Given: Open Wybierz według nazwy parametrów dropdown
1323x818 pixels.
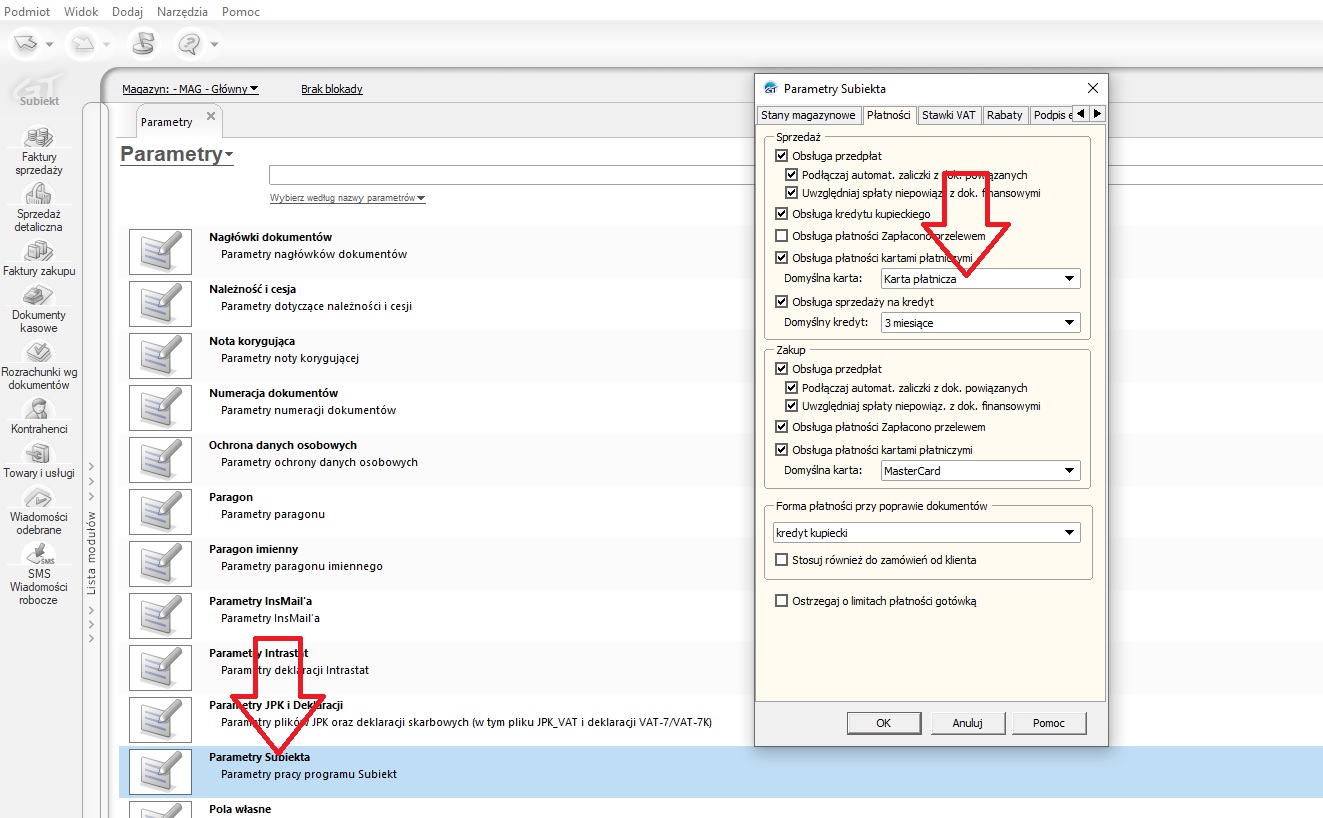Looking at the screenshot, I should 347,198.
